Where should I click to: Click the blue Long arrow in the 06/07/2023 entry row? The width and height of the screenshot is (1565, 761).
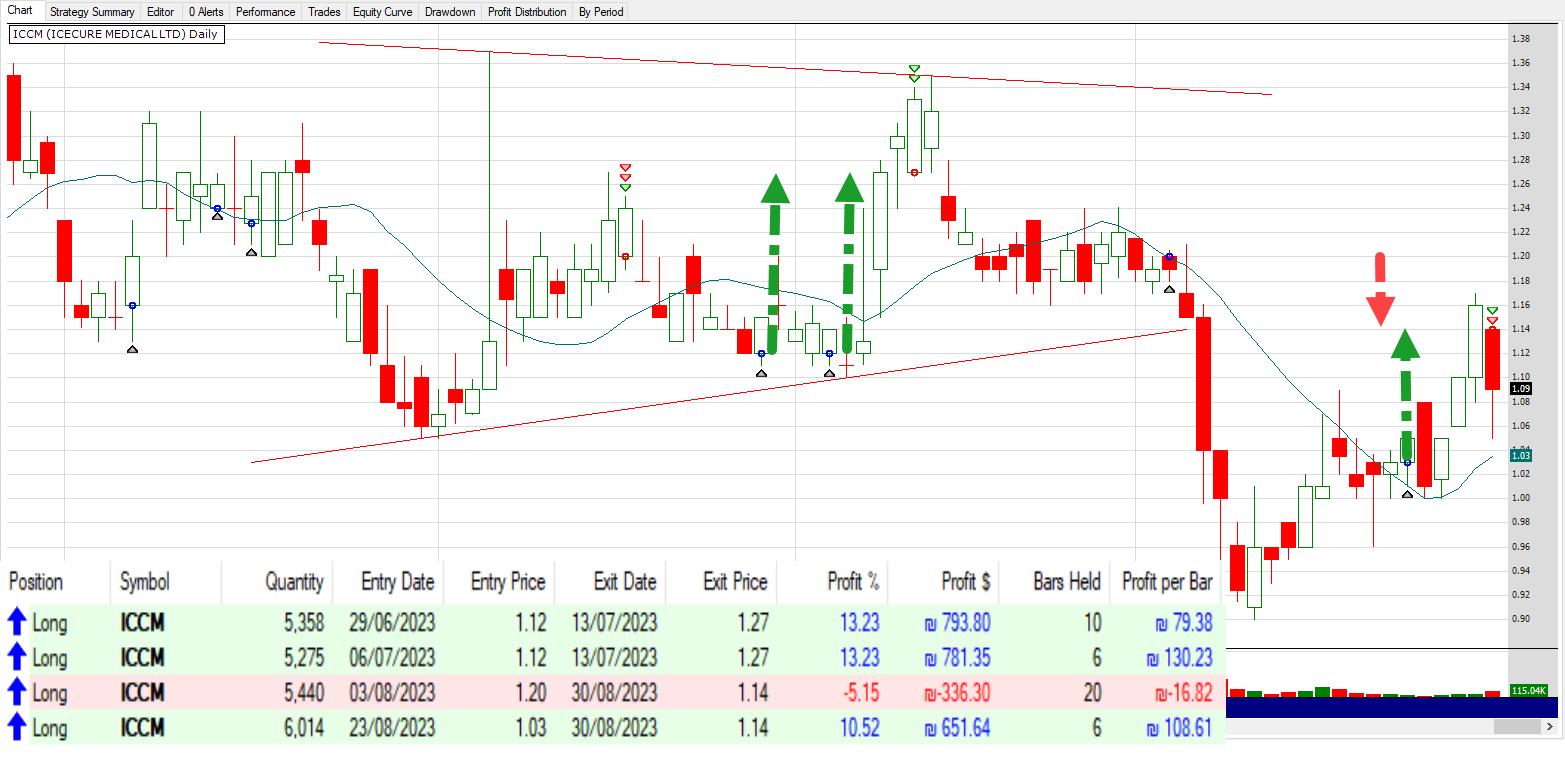click(x=16, y=658)
